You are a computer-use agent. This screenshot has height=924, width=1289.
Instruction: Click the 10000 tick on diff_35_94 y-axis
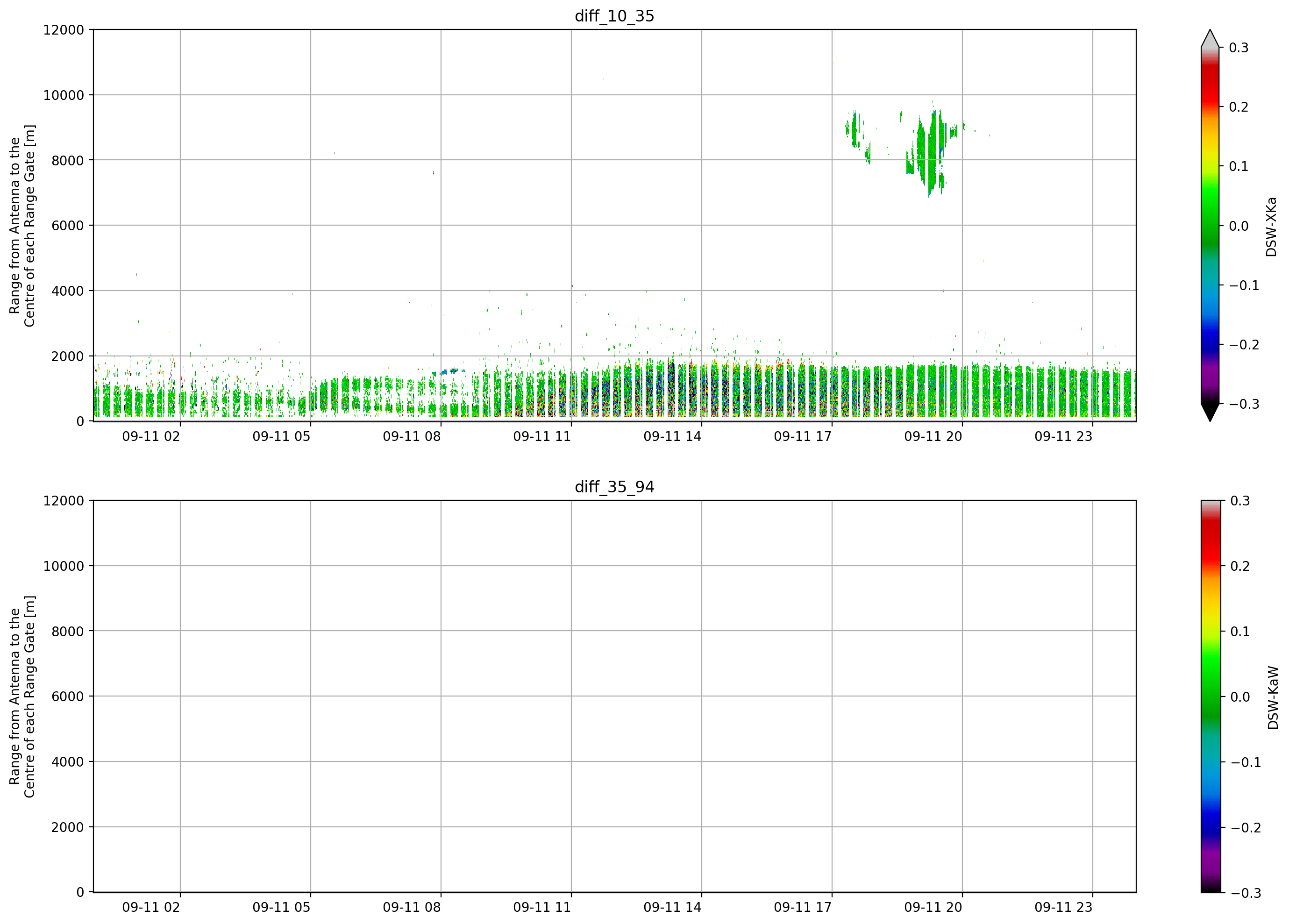[x=64, y=566]
